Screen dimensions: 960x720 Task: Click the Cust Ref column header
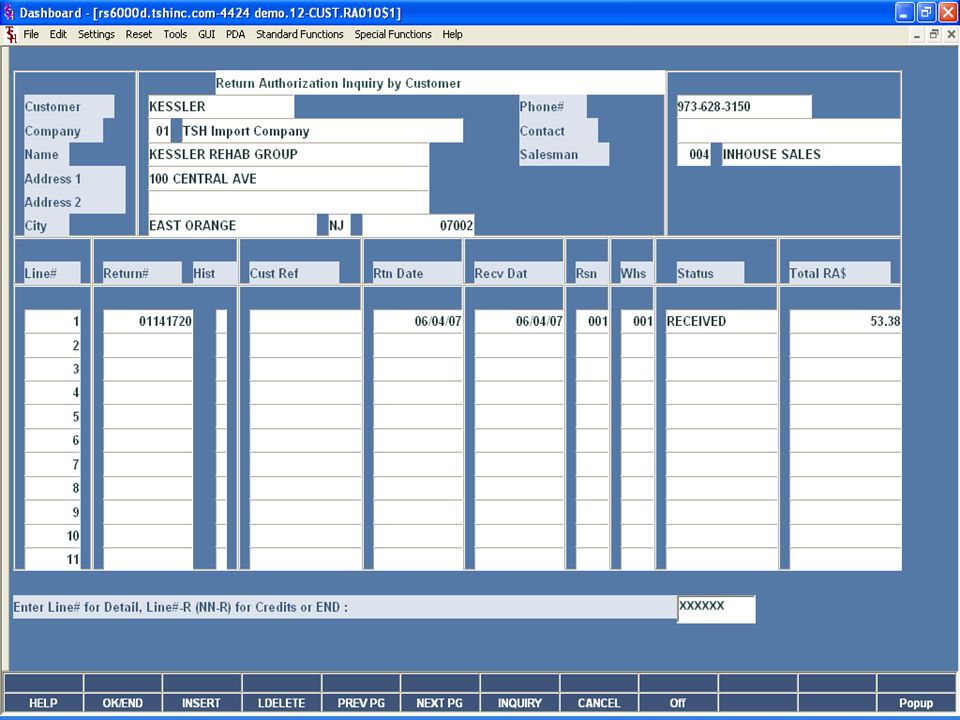point(294,273)
